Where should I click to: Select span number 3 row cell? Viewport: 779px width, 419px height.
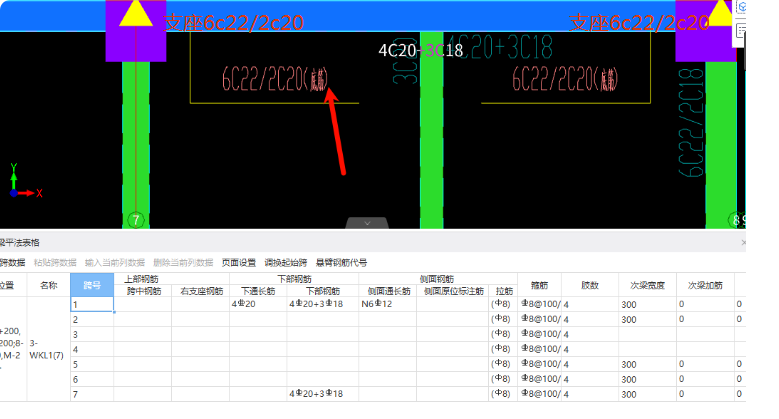(x=92, y=334)
